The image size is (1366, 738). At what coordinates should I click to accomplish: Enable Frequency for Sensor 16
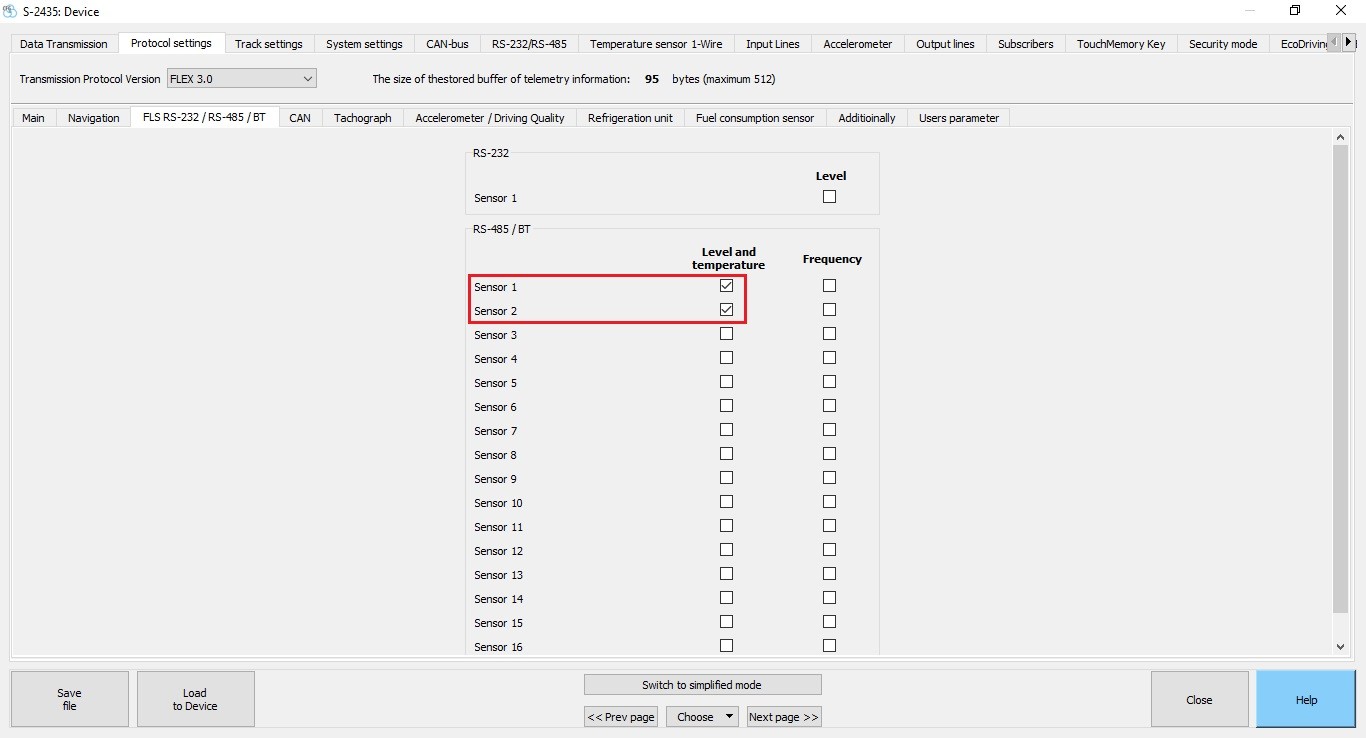[829, 646]
